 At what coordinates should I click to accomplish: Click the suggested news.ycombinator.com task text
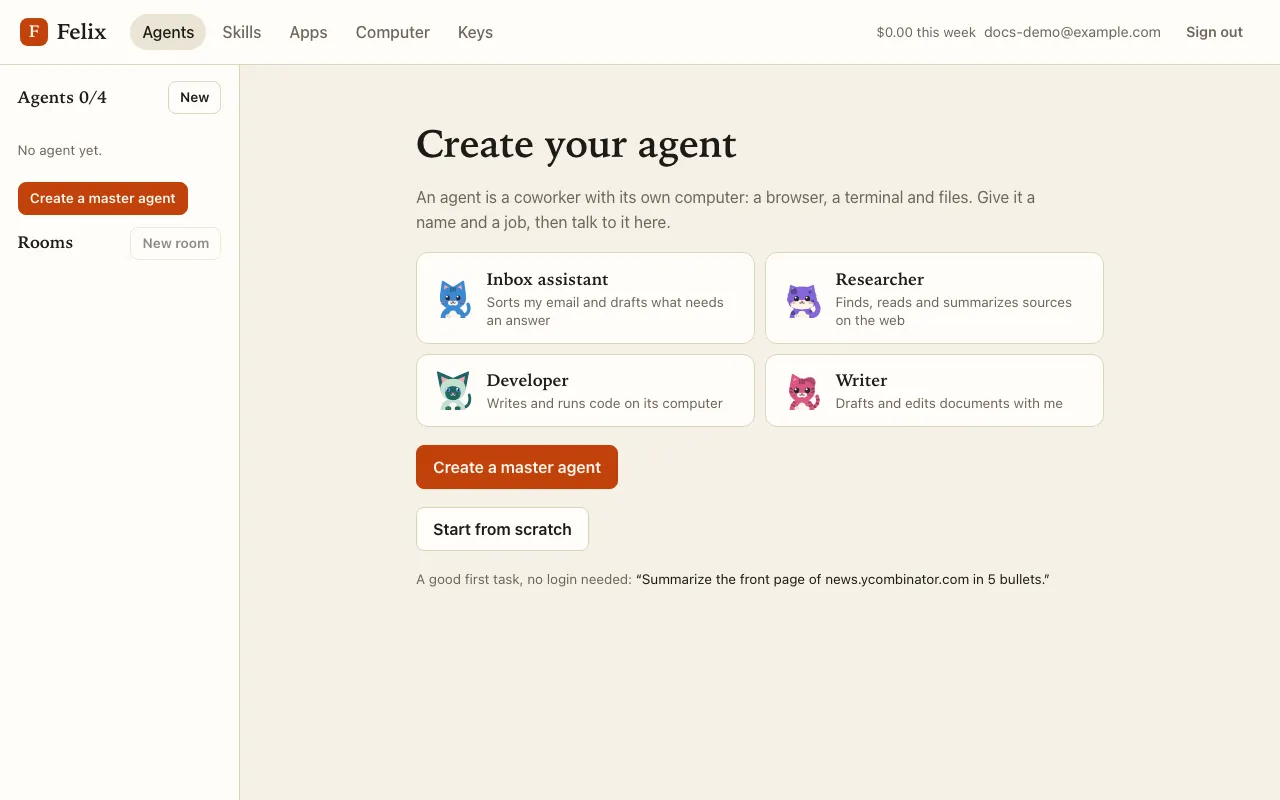coord(843,579)
